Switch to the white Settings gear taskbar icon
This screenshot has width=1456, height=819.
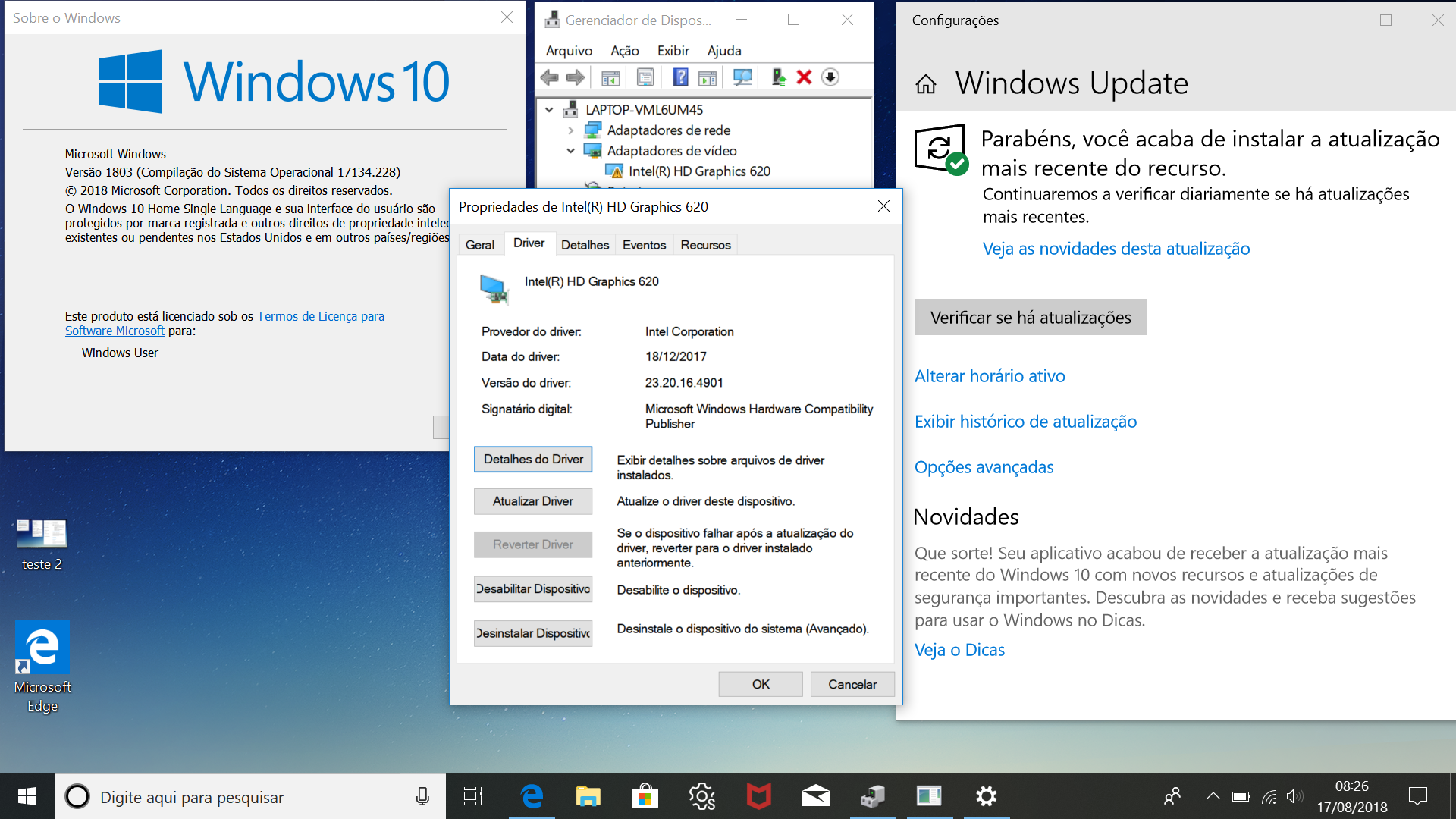pyautogui.click(x=986, y=796)
